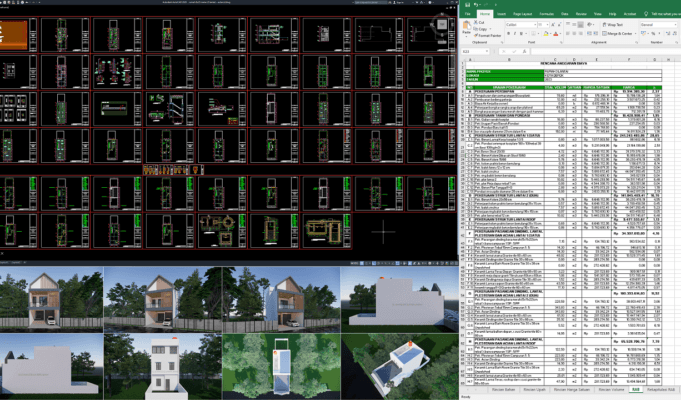The height and width of the screenshot is (400, 681).
Task: Click the Increase Decimal icon
Action: point(668,33)
